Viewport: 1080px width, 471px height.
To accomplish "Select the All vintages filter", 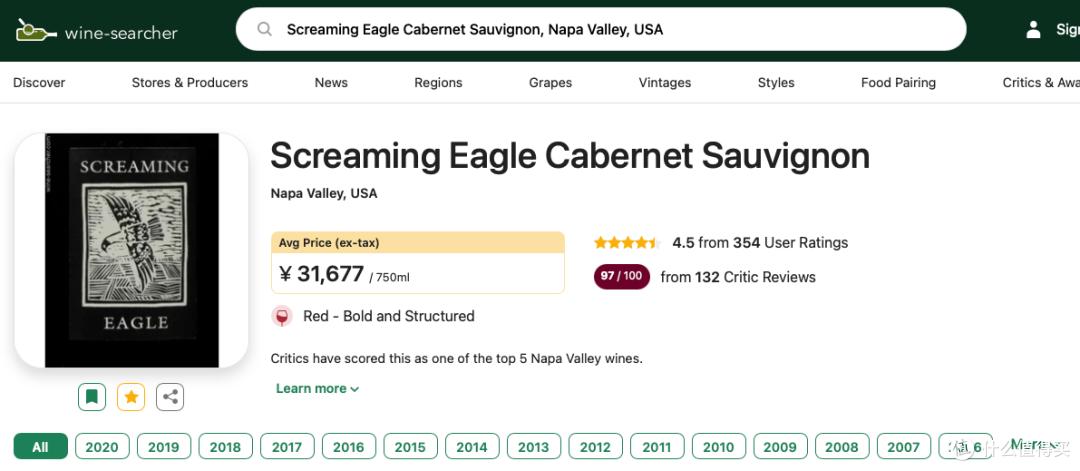I will [41, 446].
